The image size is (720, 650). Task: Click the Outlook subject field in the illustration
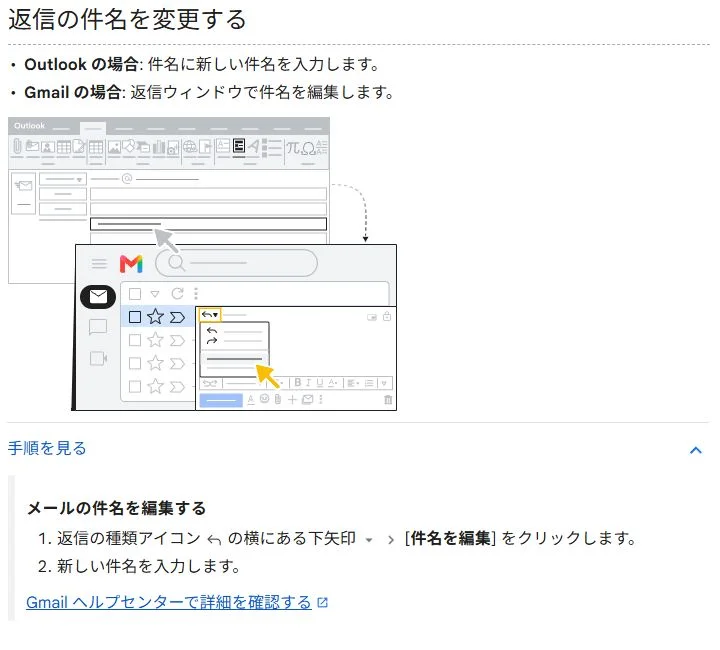tap(208, 224)
